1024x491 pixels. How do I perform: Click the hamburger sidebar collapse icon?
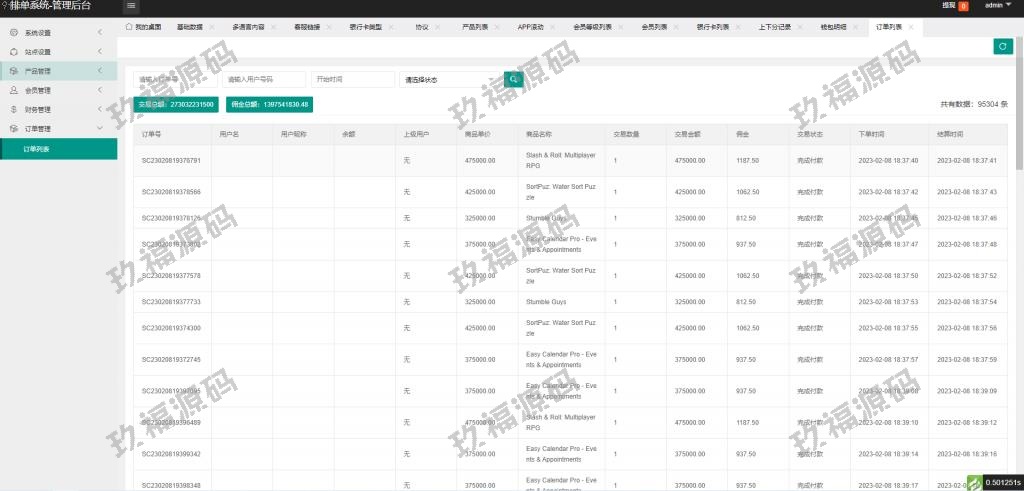point(131,6)
